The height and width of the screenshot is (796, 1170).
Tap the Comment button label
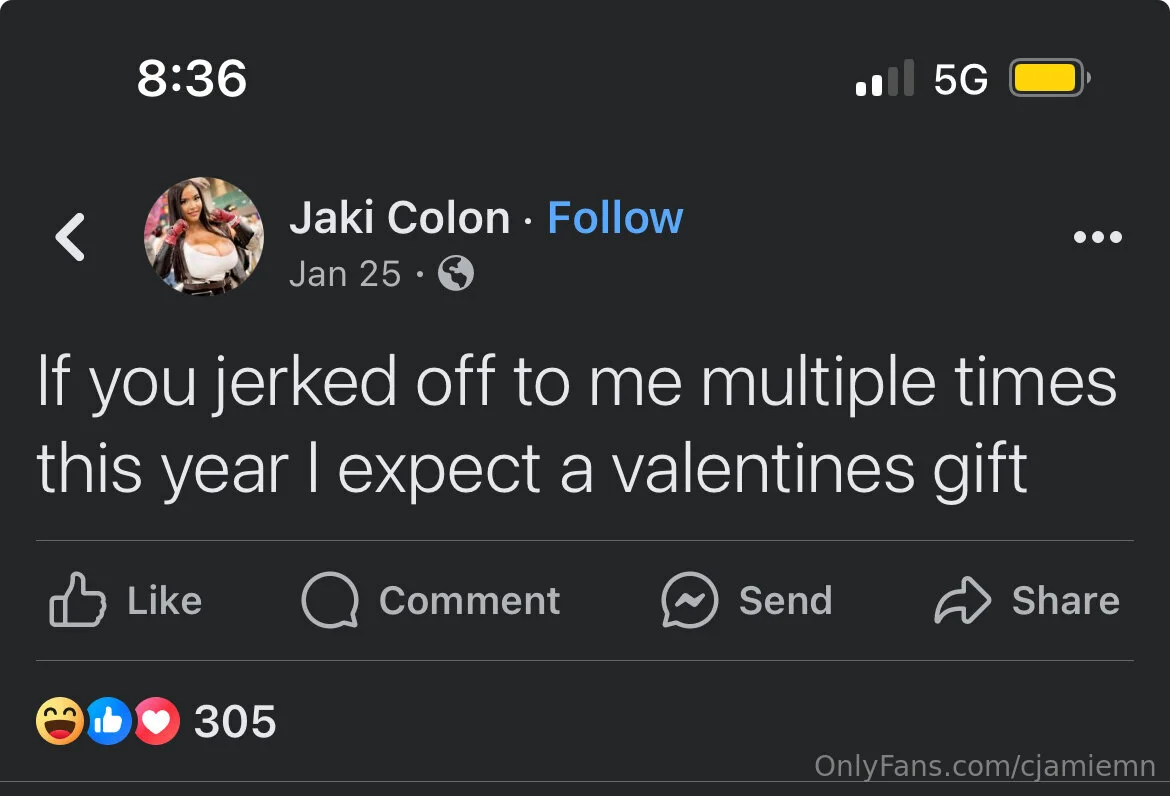coord(469,601)
